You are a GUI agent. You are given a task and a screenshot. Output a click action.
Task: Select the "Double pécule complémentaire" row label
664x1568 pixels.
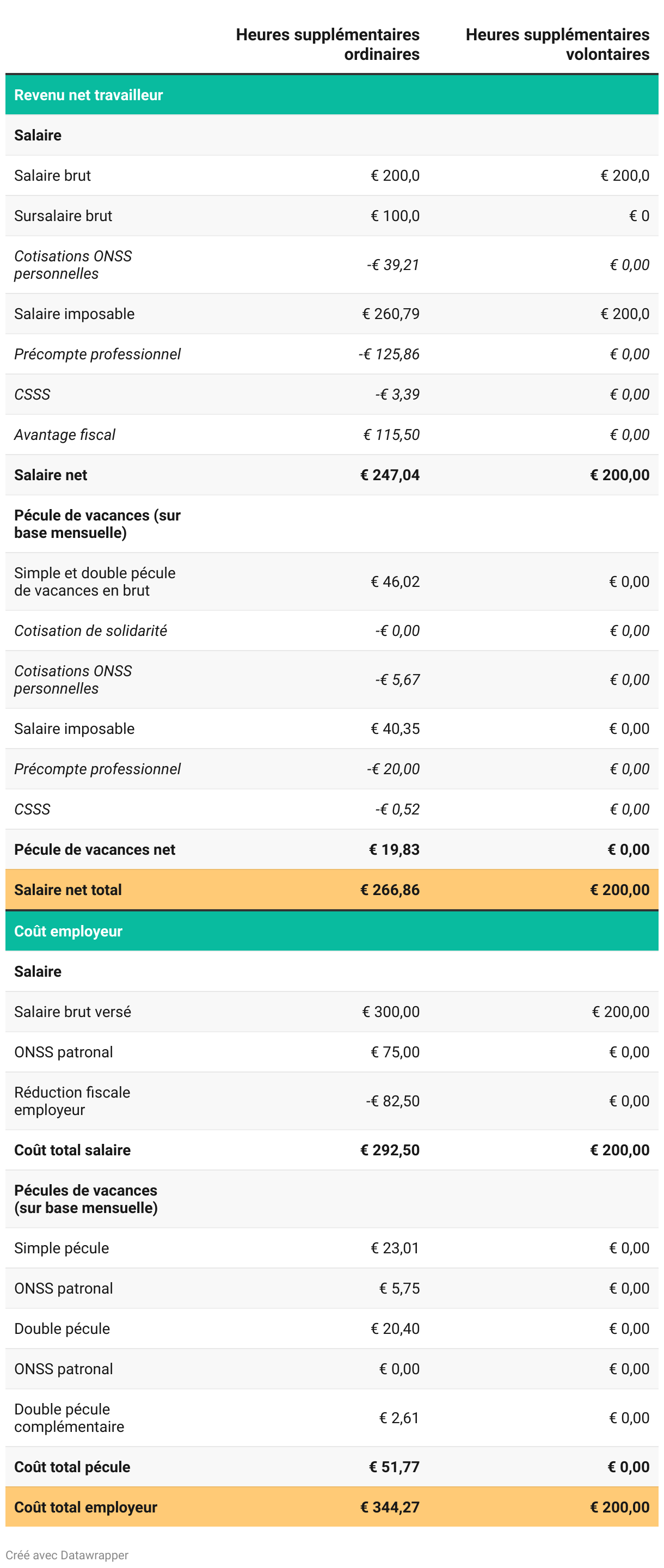69,1418
